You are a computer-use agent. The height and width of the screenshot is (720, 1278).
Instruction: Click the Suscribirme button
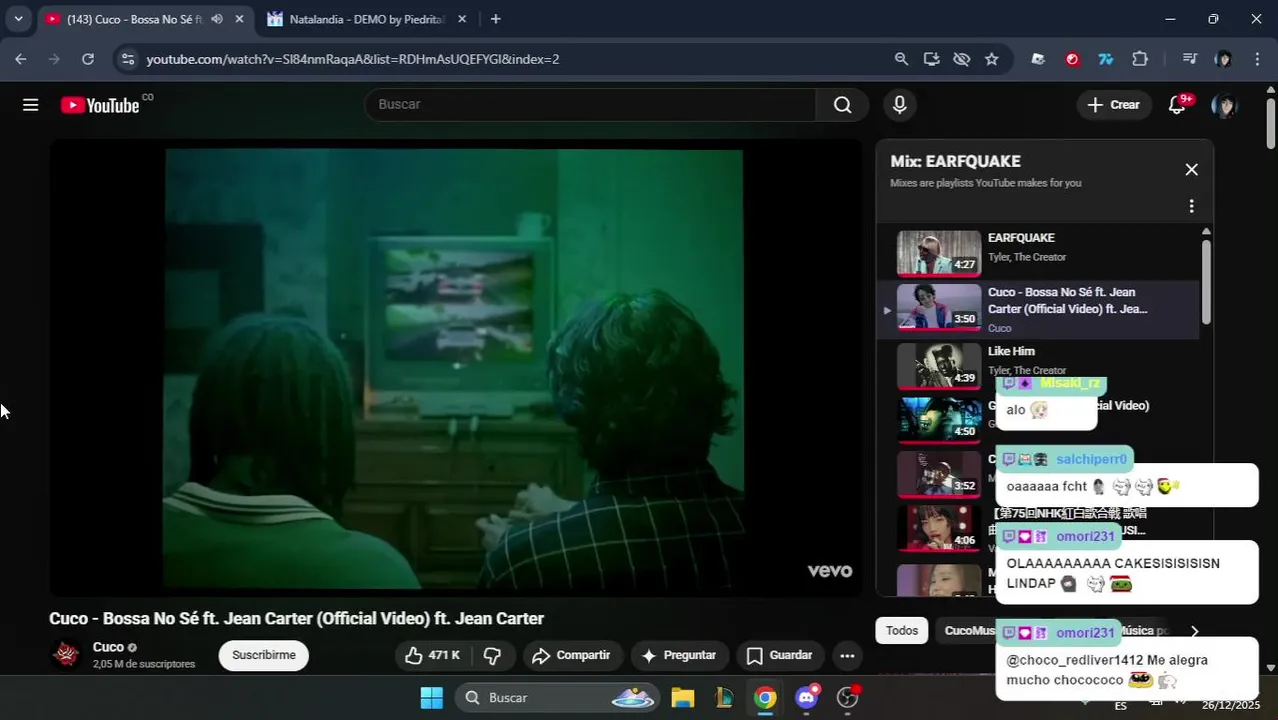(x=264, y=656)
